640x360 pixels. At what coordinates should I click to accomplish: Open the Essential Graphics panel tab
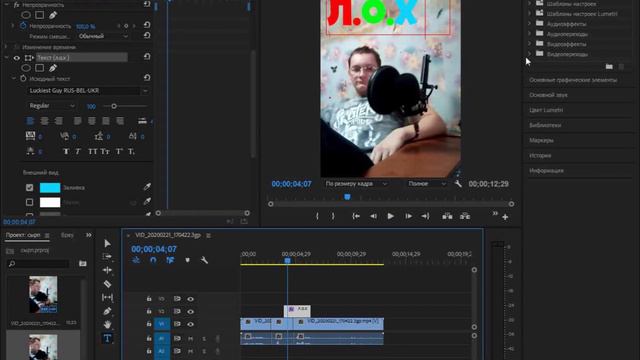pos(573,80)
